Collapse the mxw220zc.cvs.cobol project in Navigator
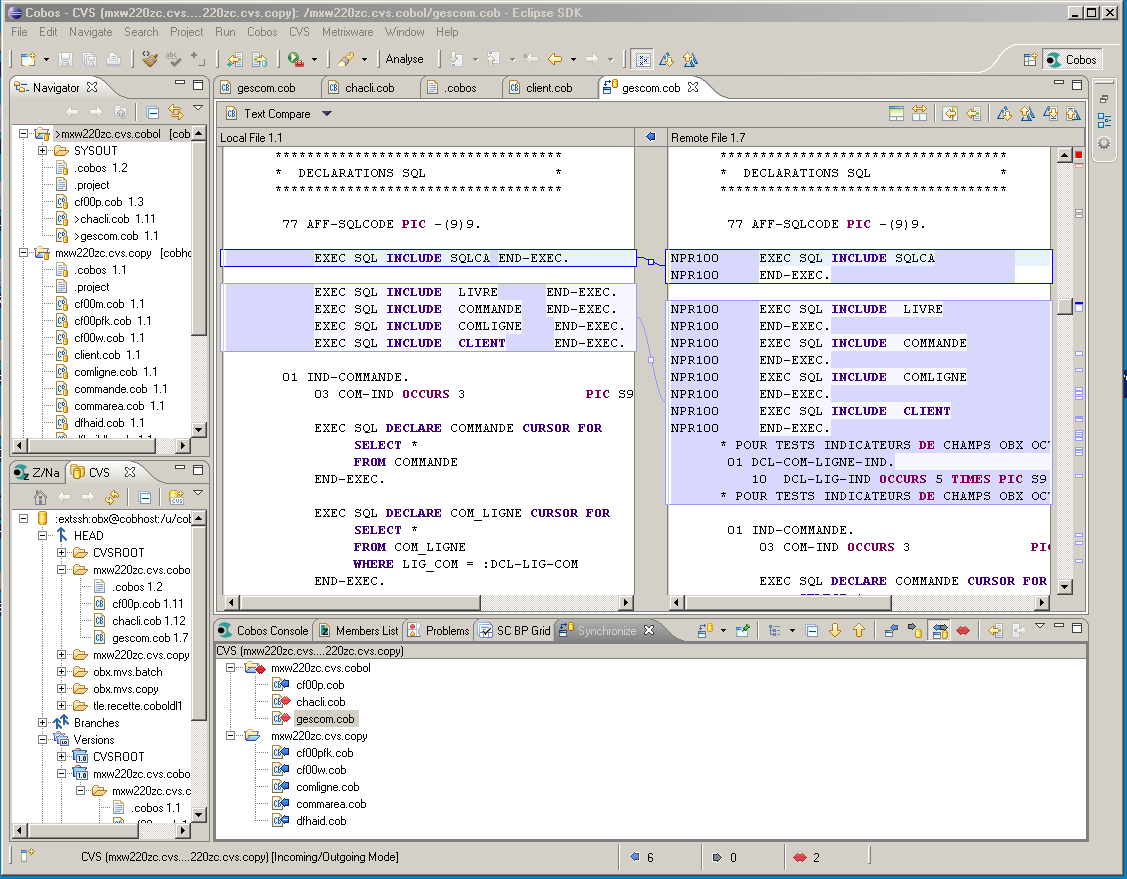This screenshot has width=1127, height=879. click(23, 134)
